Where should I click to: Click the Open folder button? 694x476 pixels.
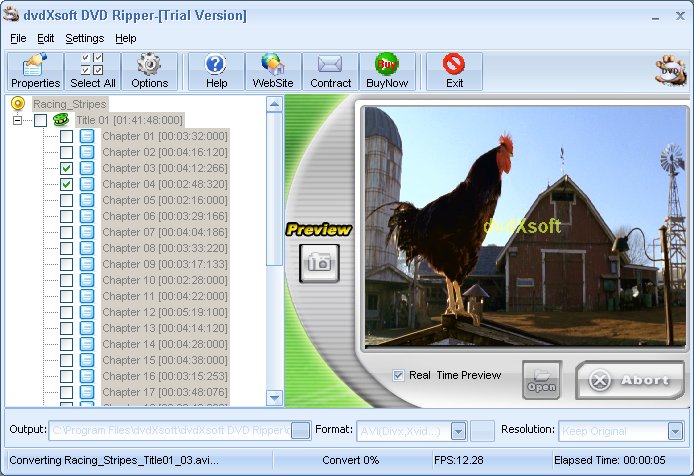542,380
